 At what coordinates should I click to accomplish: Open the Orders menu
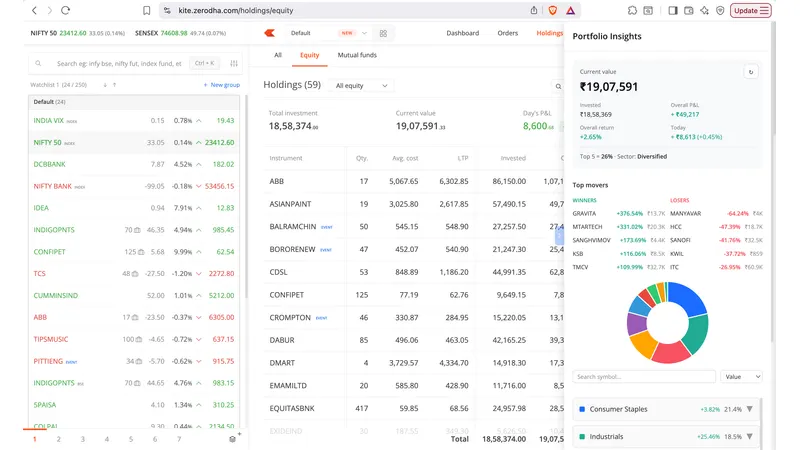tap(508, 33)
